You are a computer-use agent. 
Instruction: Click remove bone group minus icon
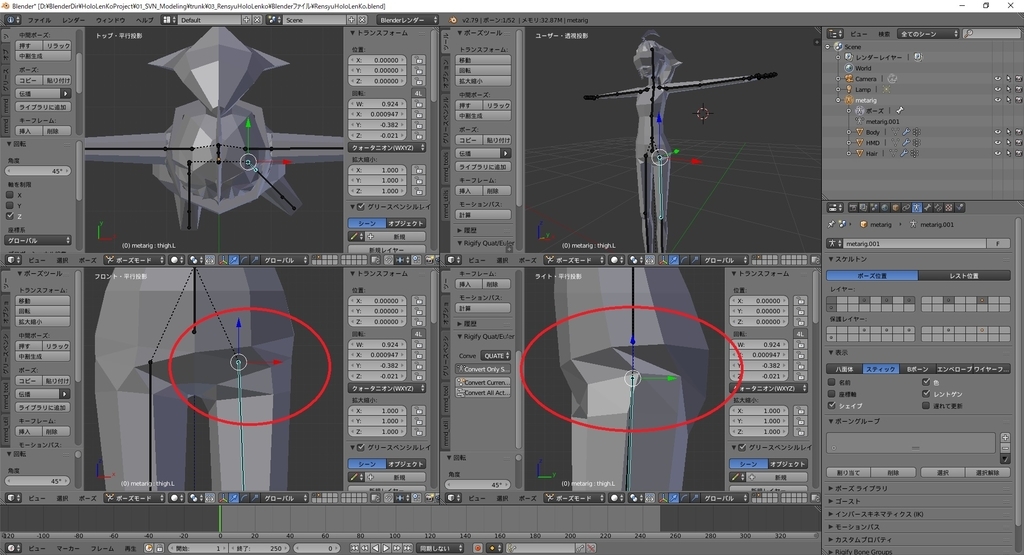1005,448
